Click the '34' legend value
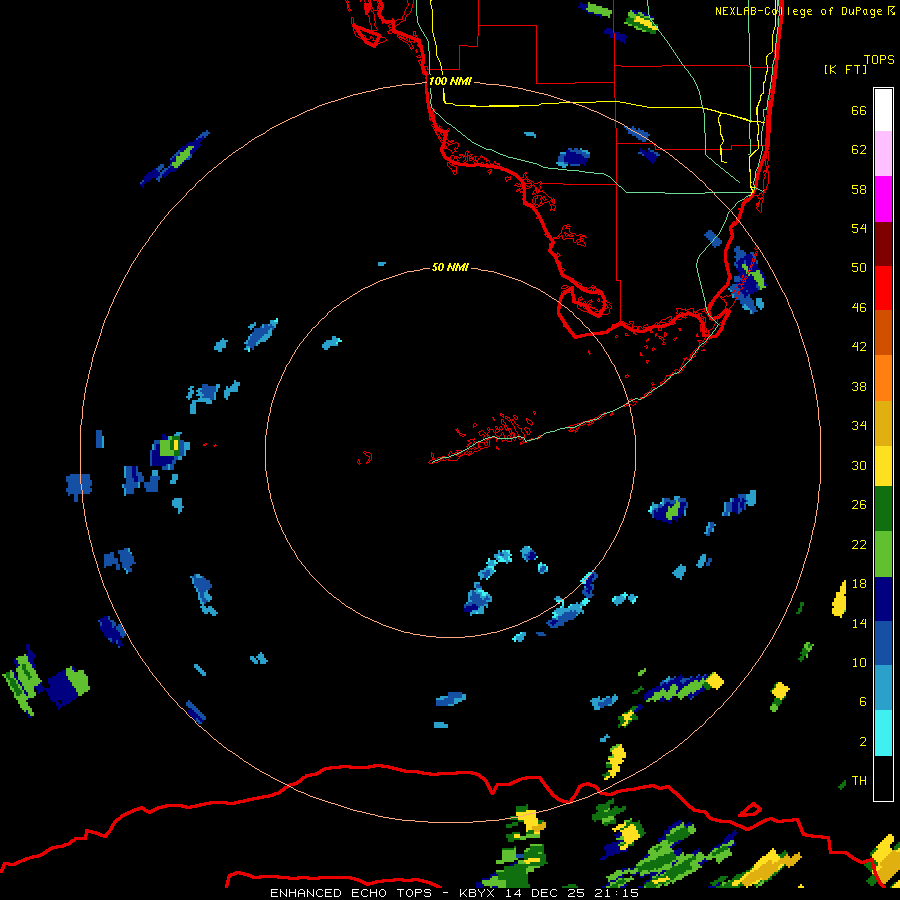Image resolution: width=900 pixels, height=900 pixels. tap(859, 425)
